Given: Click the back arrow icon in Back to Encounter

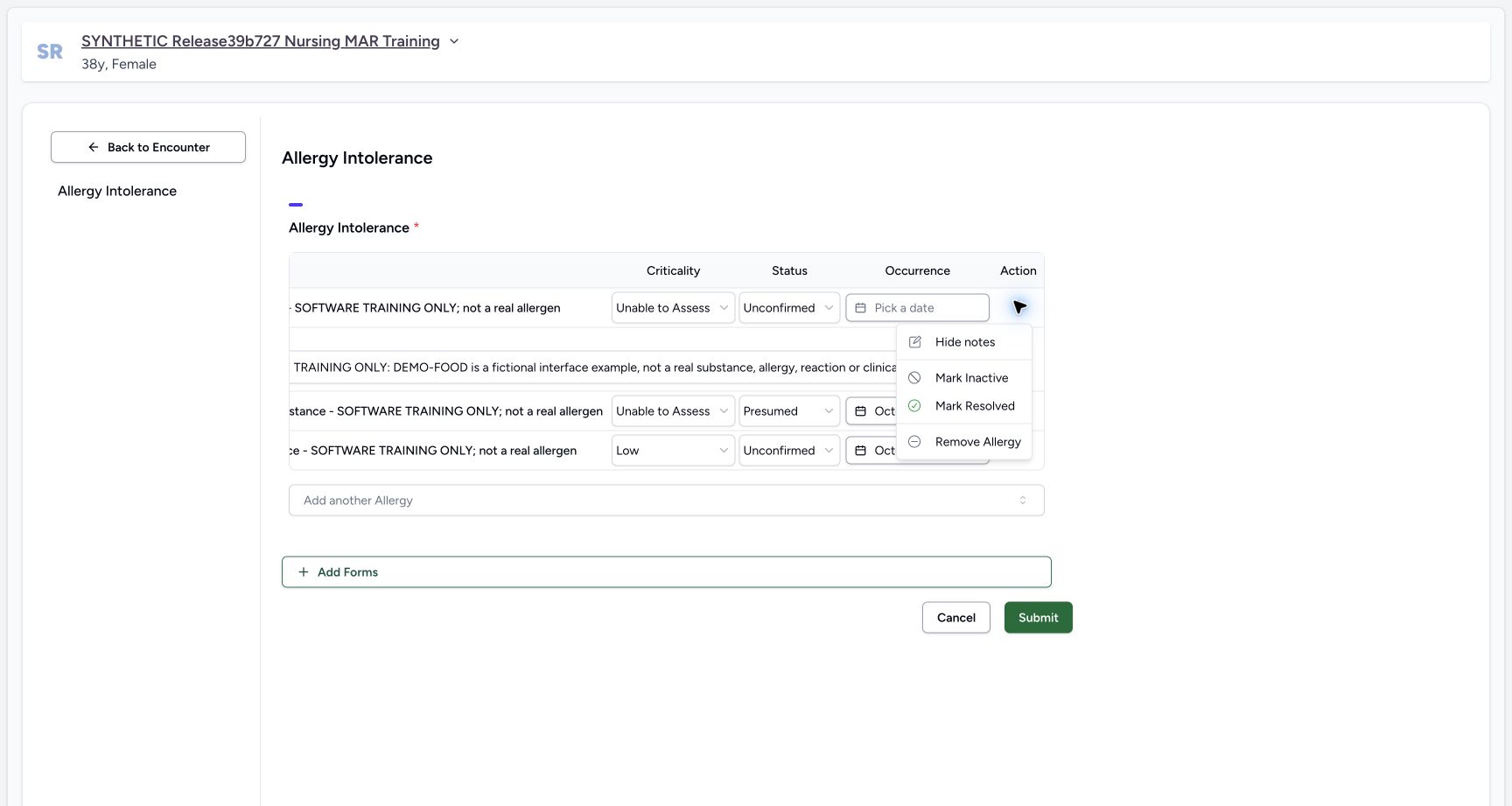Looking at the screenshot, I should pos(94,147).
